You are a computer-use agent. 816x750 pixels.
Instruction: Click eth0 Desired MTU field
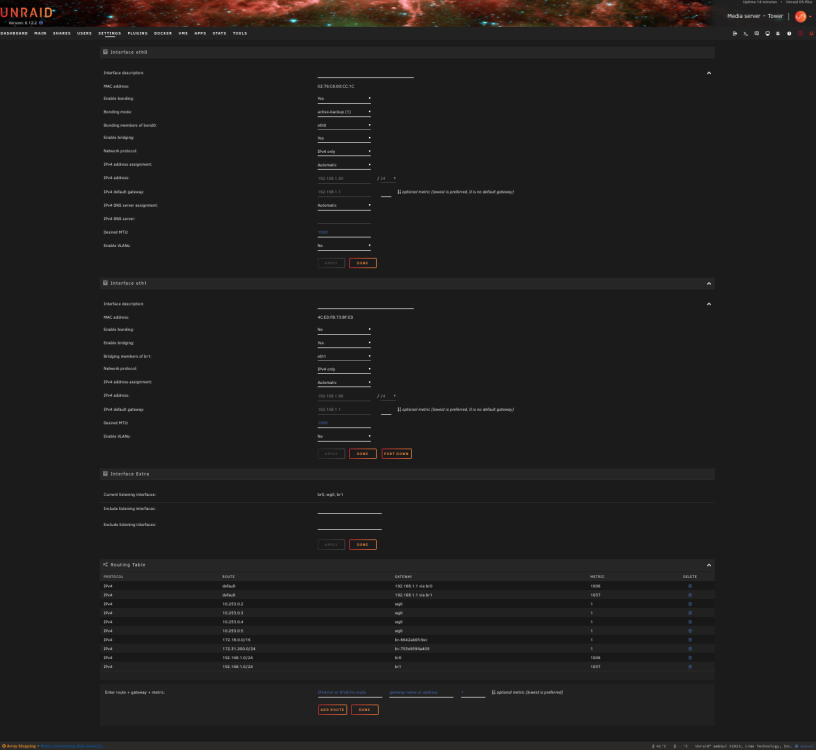pos(344,233)
